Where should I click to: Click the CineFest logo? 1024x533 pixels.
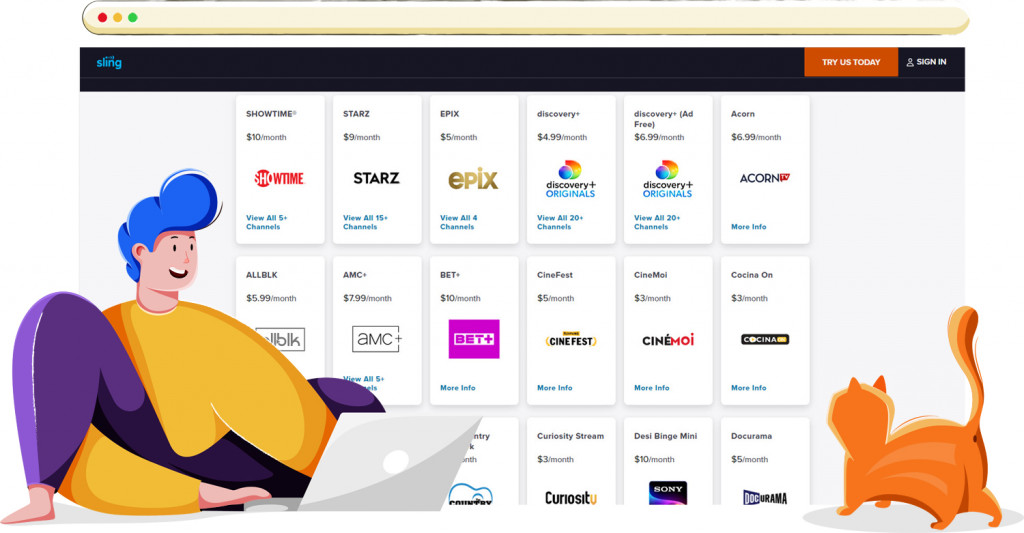click(x=571, y=340)
